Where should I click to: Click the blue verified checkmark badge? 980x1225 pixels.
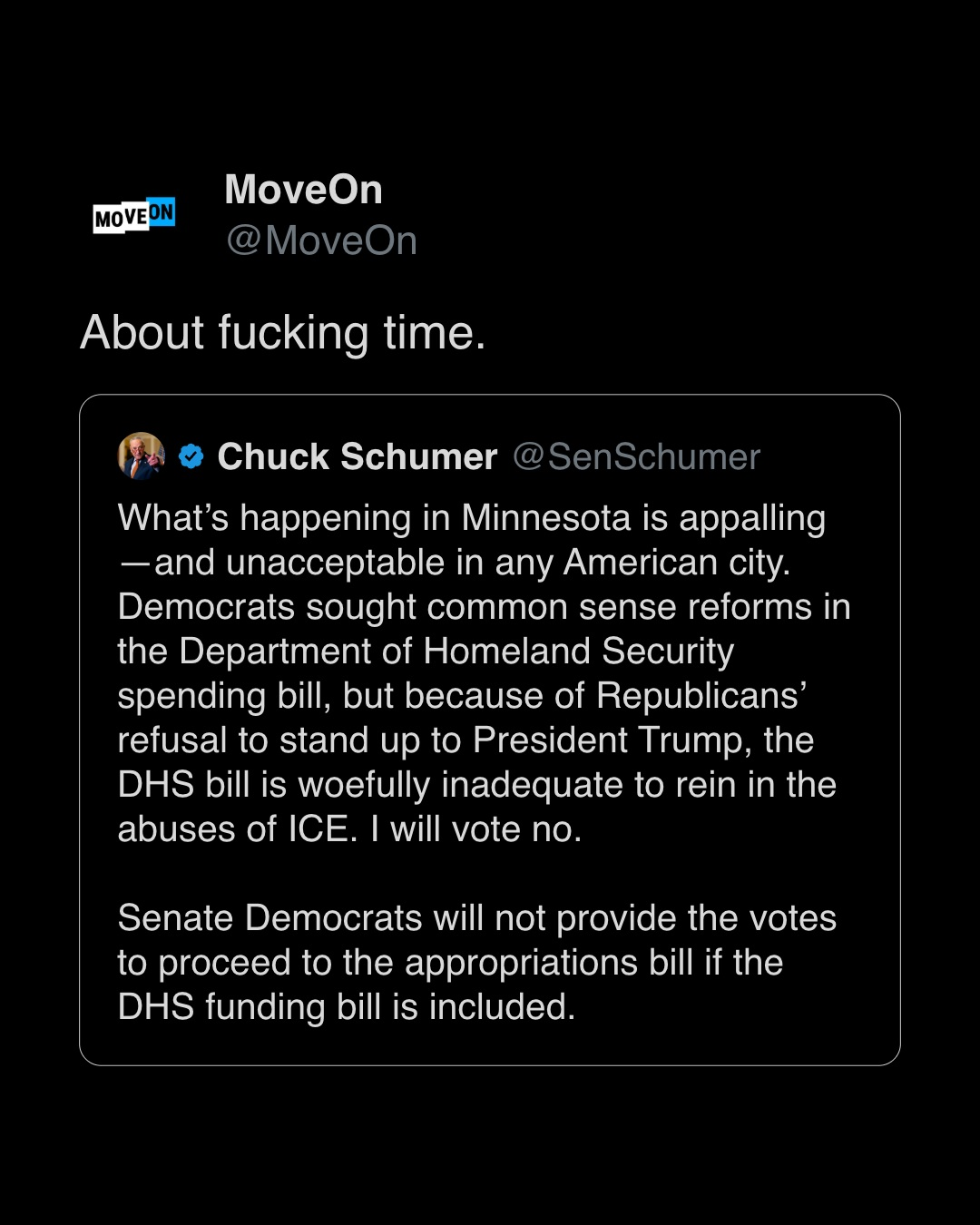click(191, 456)
